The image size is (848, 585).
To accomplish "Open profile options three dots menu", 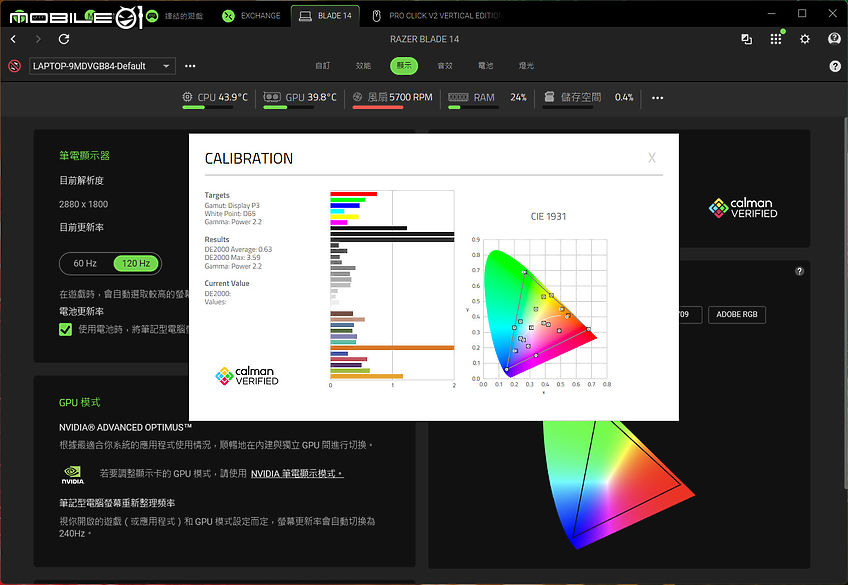I will 190,66.
